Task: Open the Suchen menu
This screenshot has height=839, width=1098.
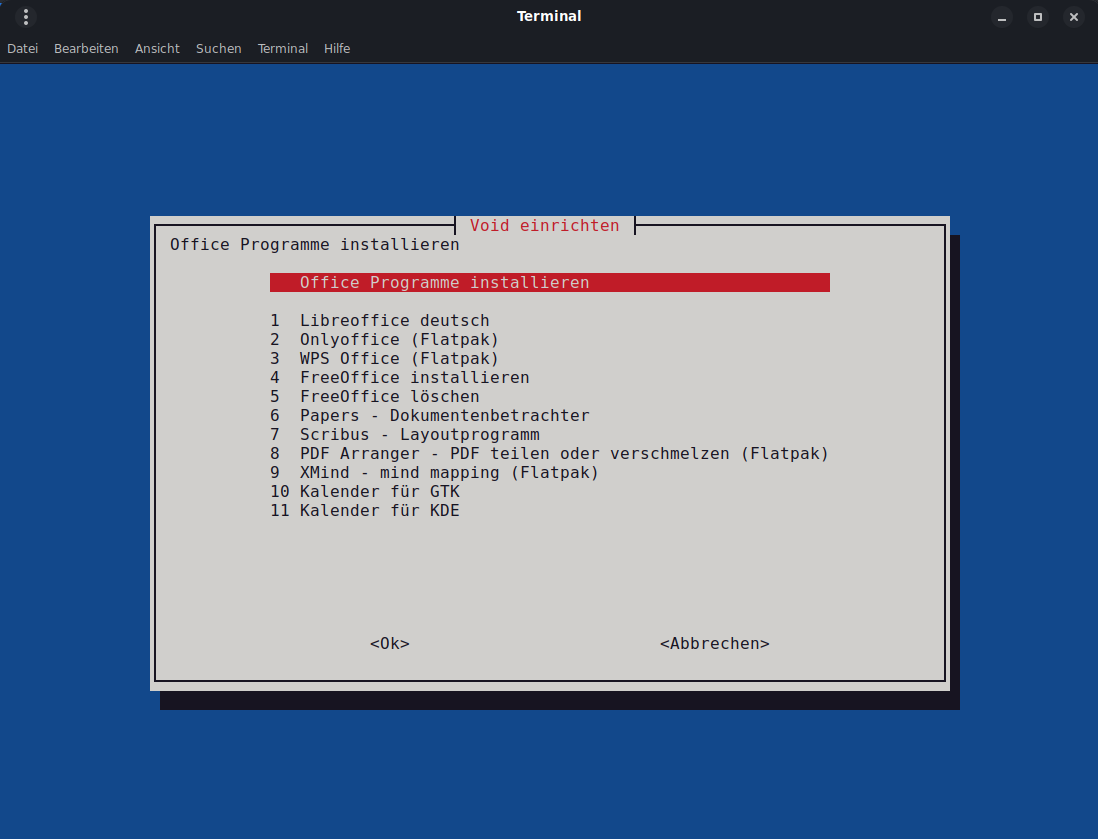Action: tap(218, 48)
